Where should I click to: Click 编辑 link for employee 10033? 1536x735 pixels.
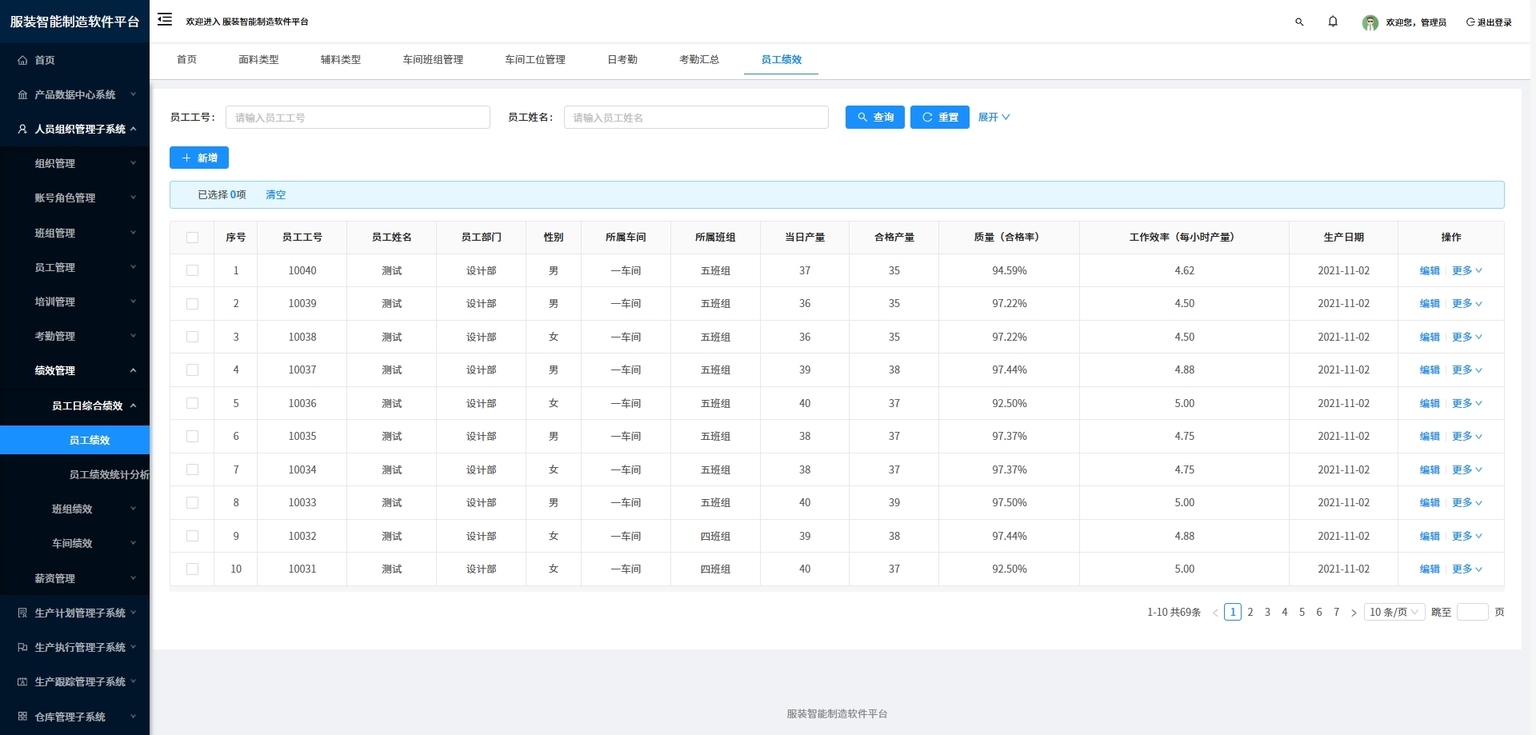[x=1430, y=502]
